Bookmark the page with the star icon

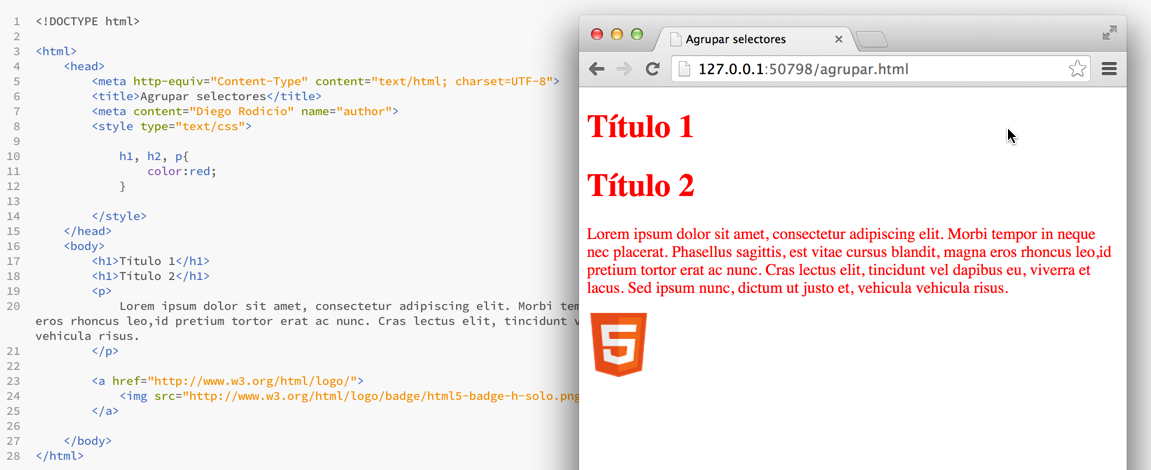click(x=1077, y=69)
